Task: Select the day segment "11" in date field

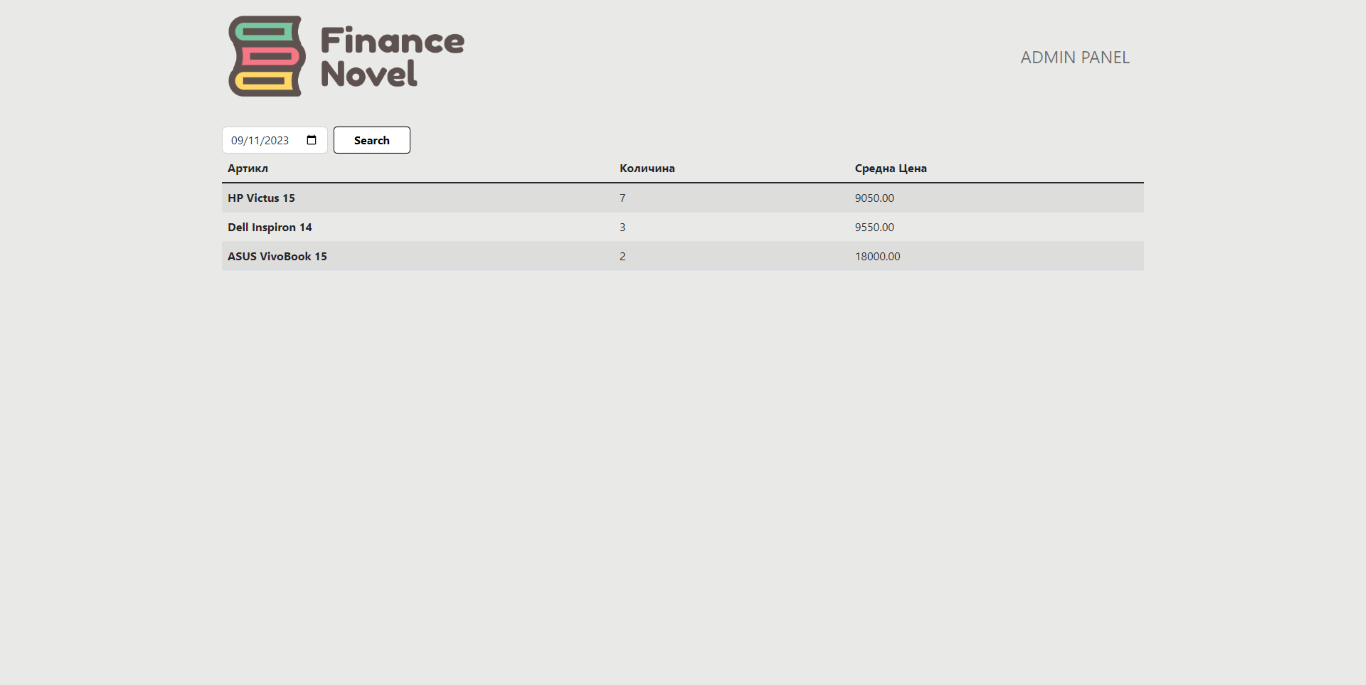Action: 254,140
